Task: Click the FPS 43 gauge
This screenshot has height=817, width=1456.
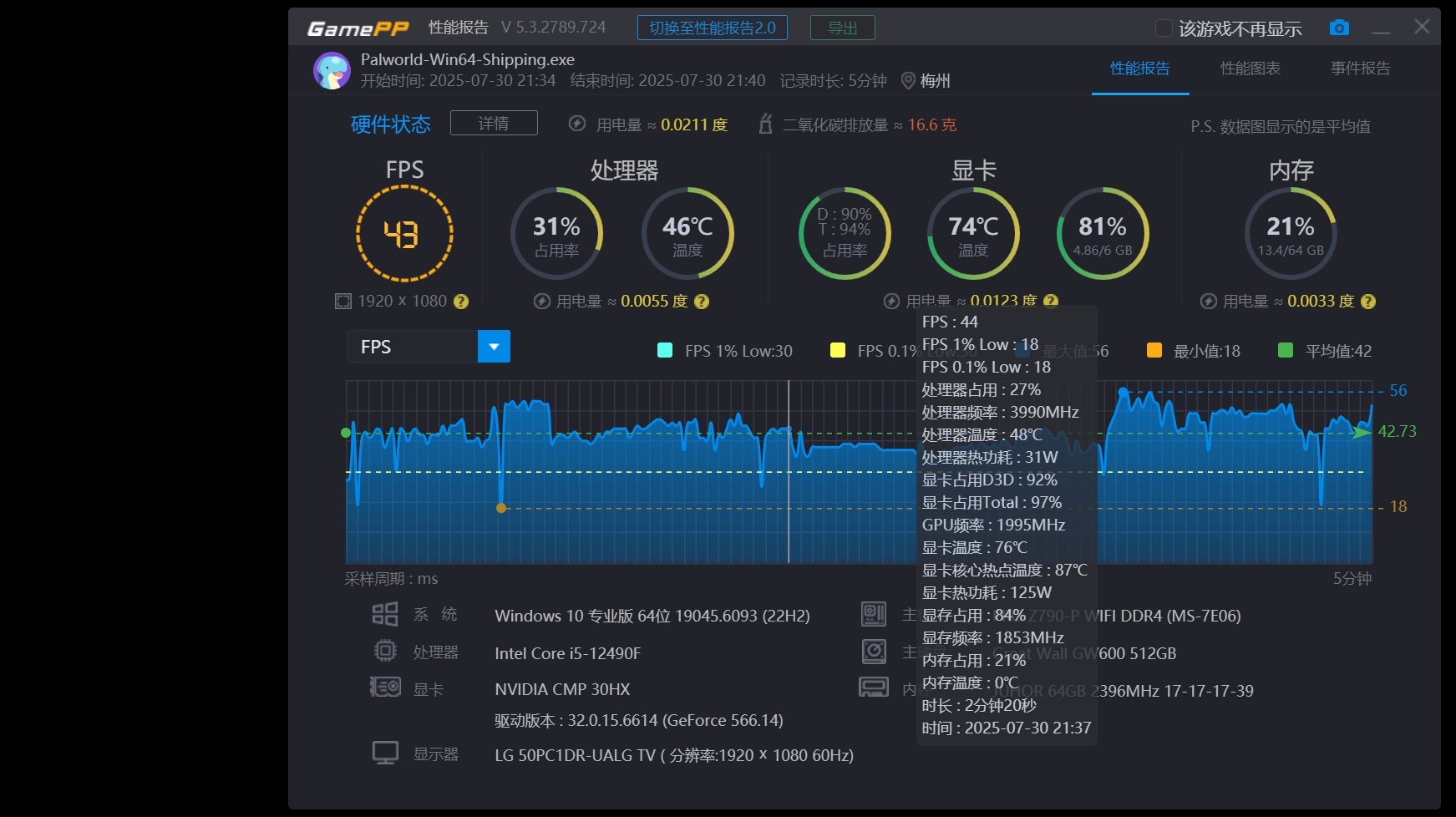Action: pyautogui.click(x=404, y=233)
